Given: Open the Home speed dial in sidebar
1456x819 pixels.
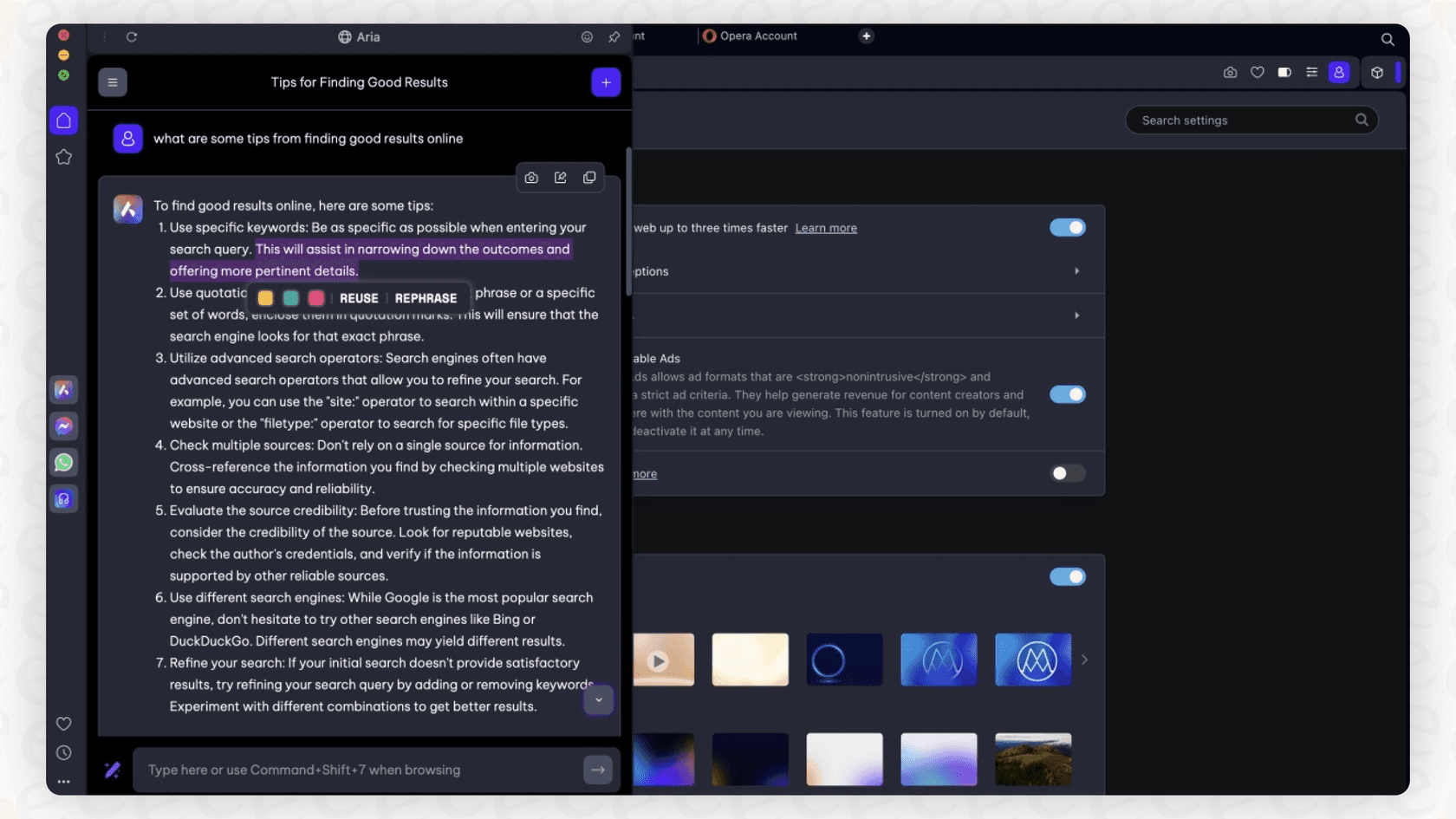Looking at the screenshot, I should pyautogui.click(x=63, y=120).
